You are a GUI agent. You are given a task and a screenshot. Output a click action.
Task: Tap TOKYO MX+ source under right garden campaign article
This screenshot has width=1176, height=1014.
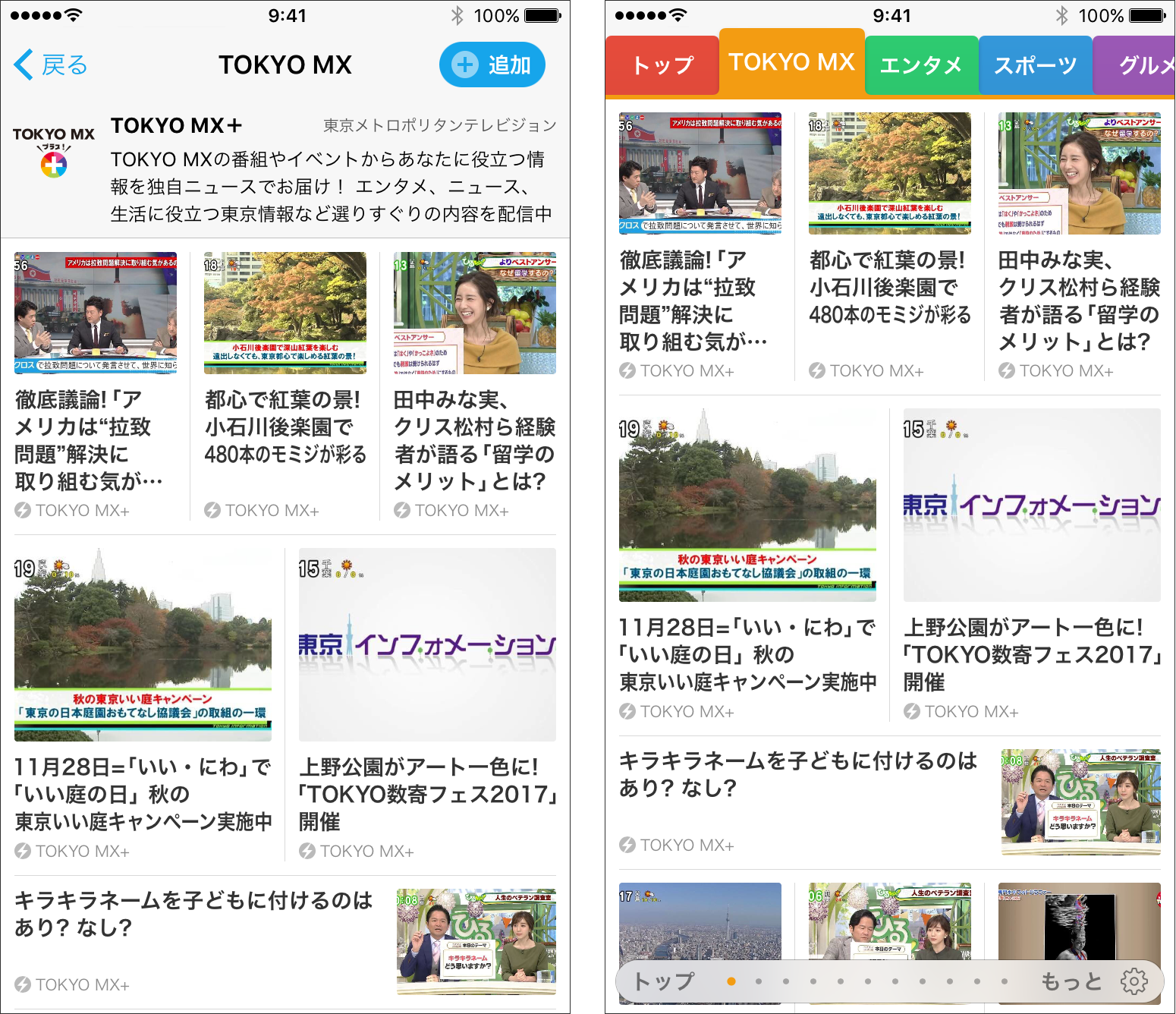[677, 711]
